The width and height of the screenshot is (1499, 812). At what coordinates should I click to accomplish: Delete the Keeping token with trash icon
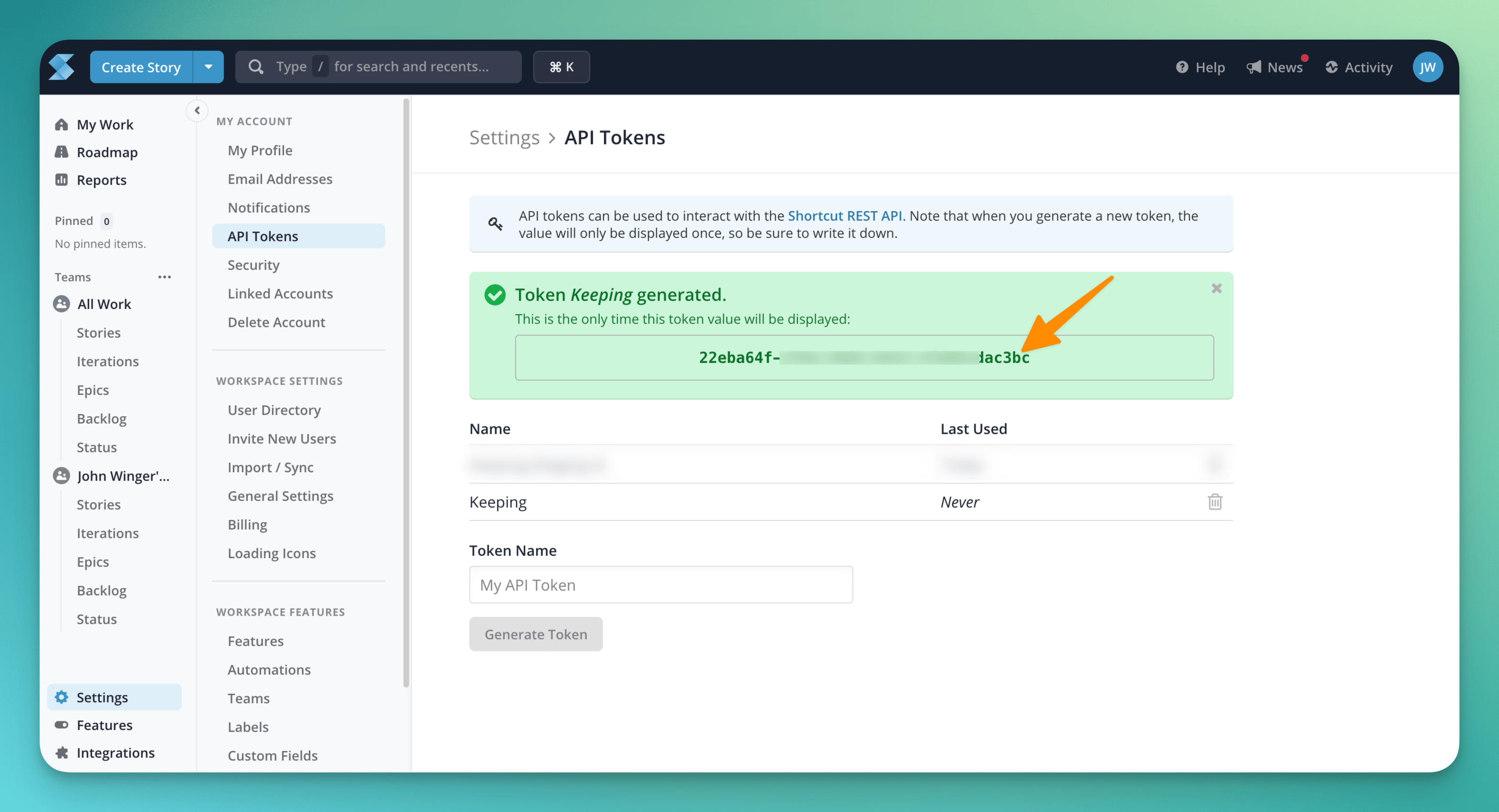[1214, 501]
